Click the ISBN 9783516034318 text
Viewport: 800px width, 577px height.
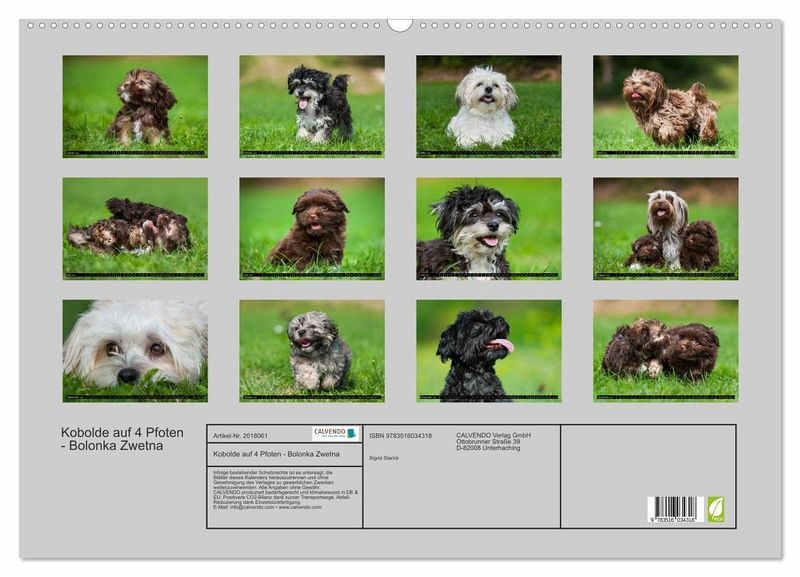pos(400,436)
